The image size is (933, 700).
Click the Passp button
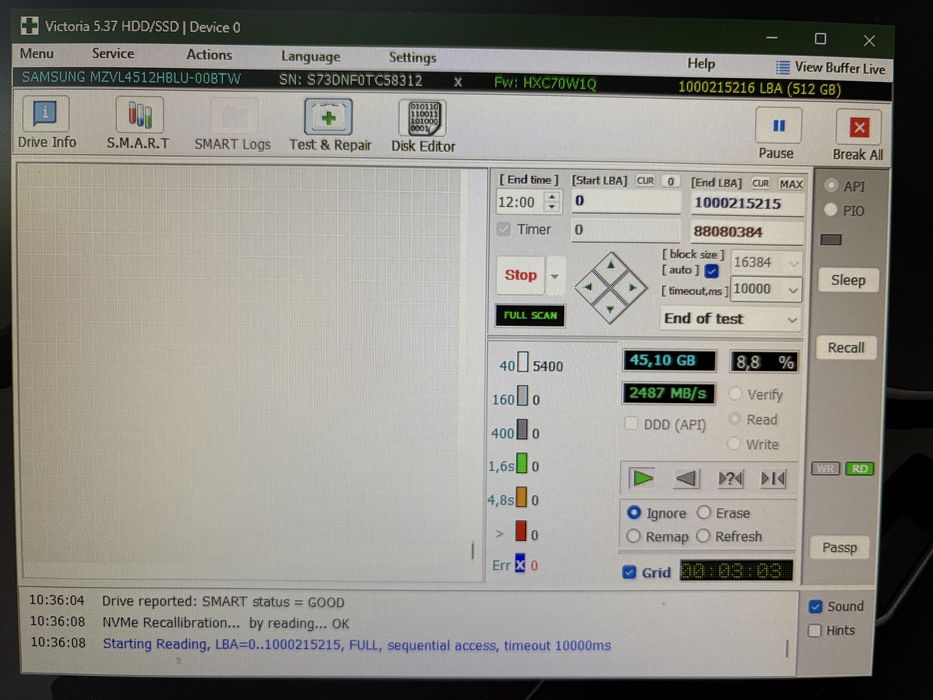point(839,547)
